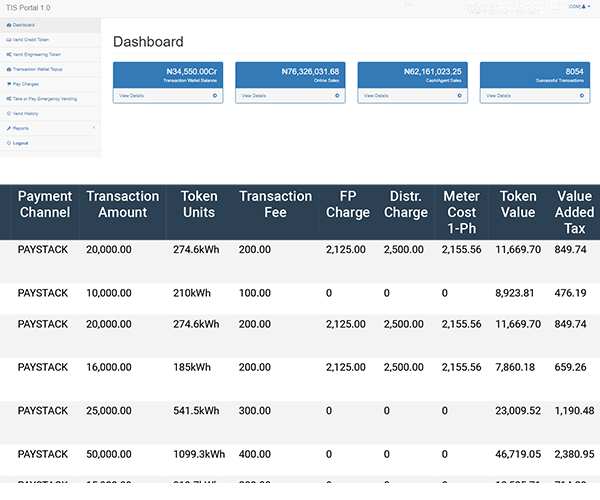Click the Vend History clock icon

[8, 114]
